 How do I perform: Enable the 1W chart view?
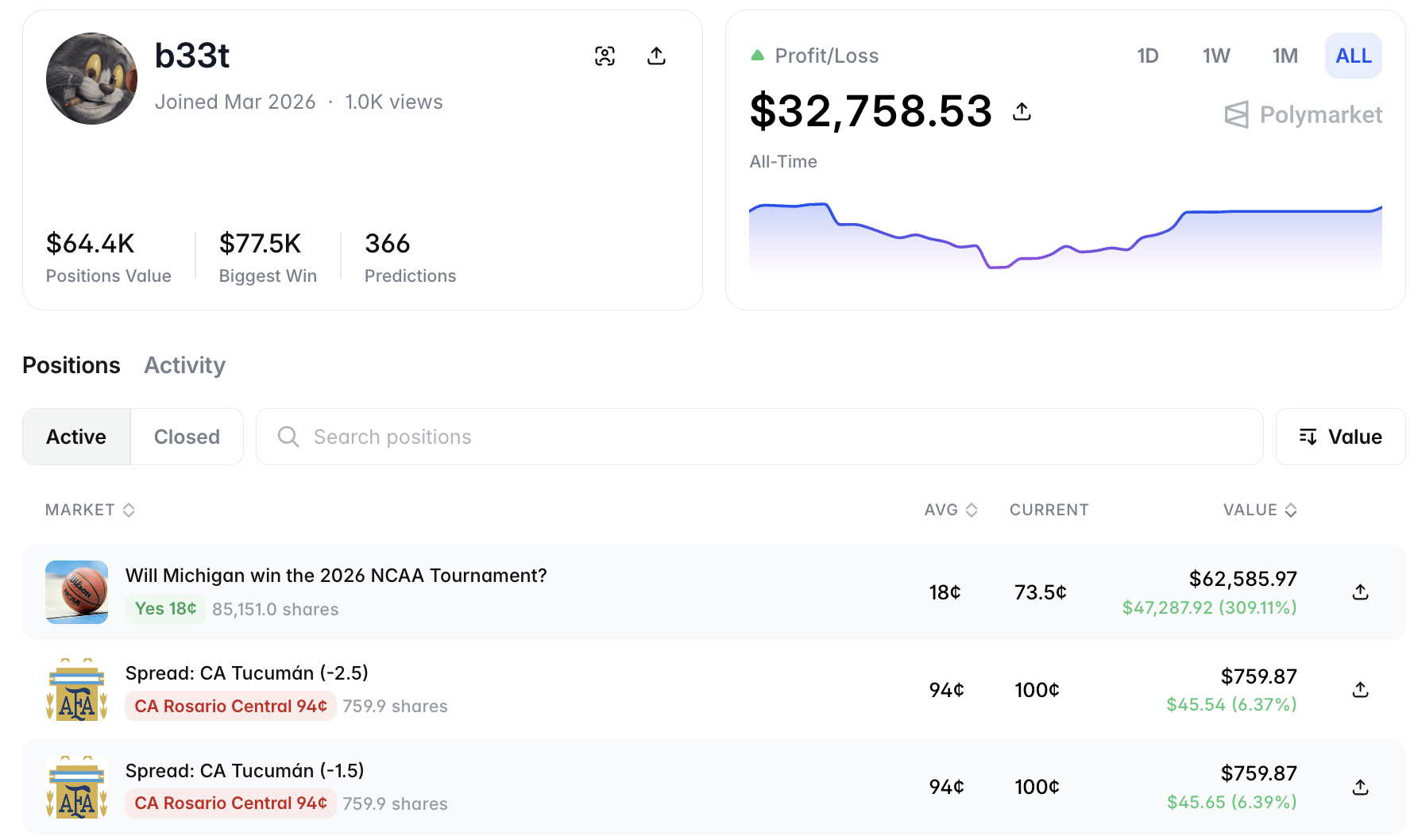(1215, 56)
